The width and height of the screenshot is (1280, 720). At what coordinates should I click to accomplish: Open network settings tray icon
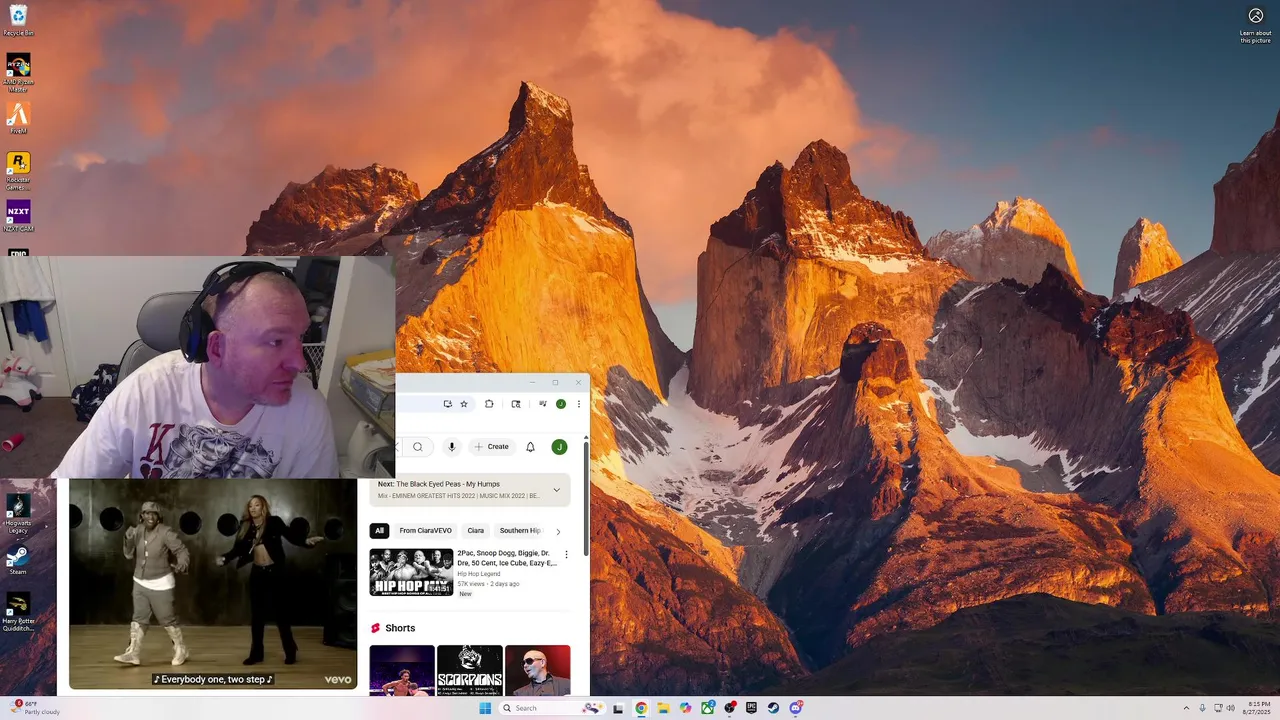[x=1217, y=708]
